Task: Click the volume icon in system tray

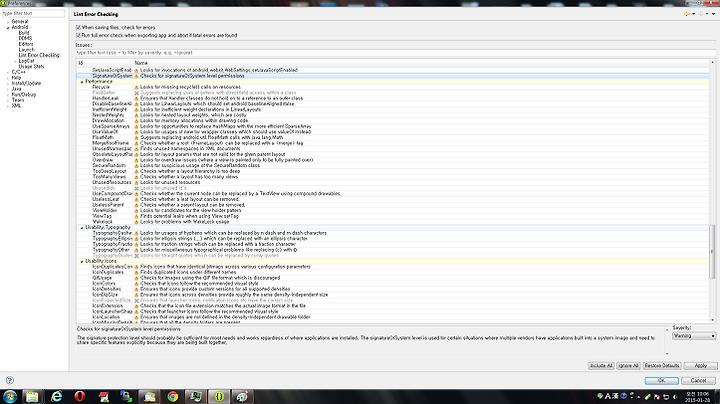Action: pos(675,396)
